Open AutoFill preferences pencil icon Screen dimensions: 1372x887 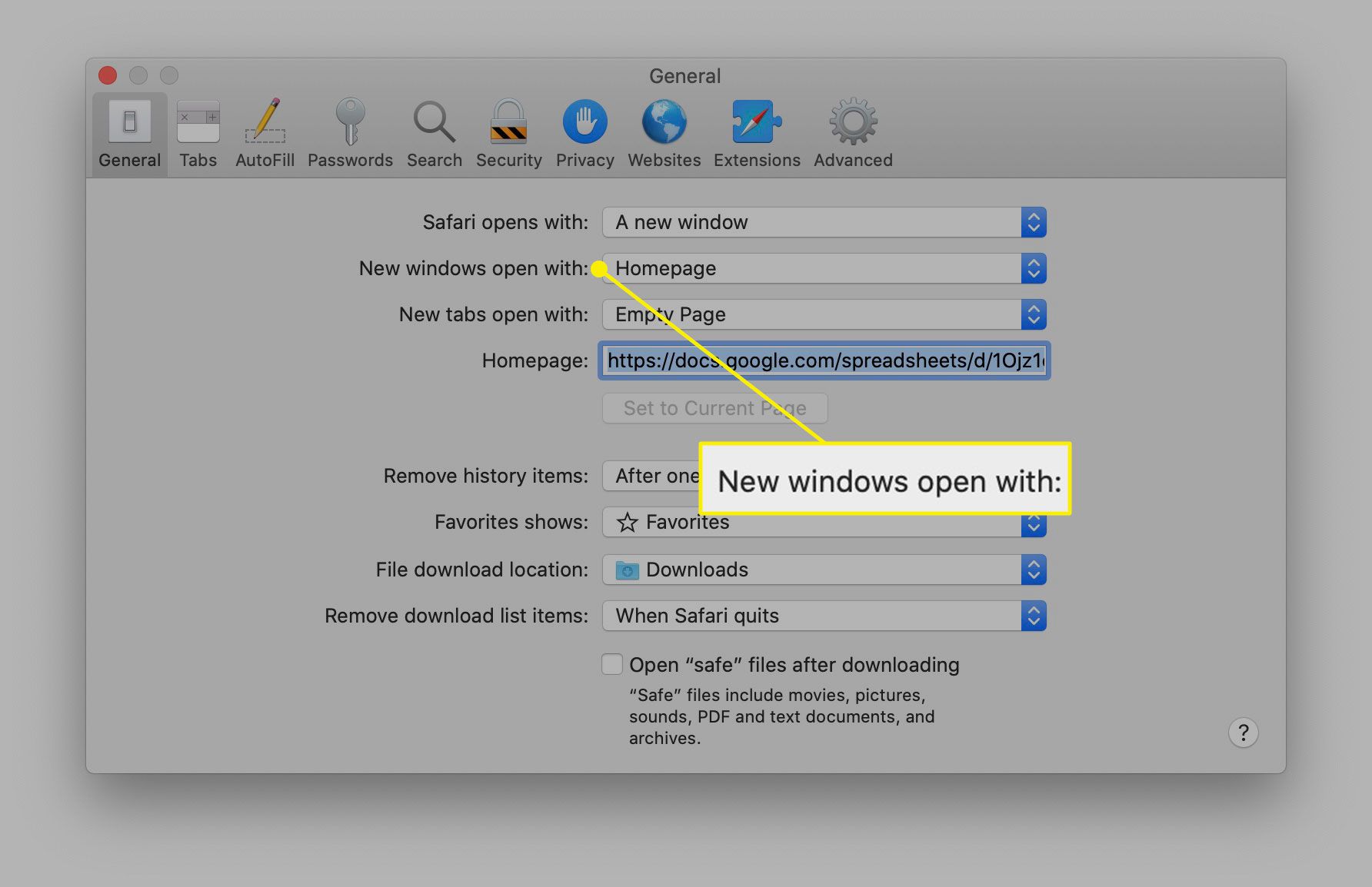coord(265,121)
